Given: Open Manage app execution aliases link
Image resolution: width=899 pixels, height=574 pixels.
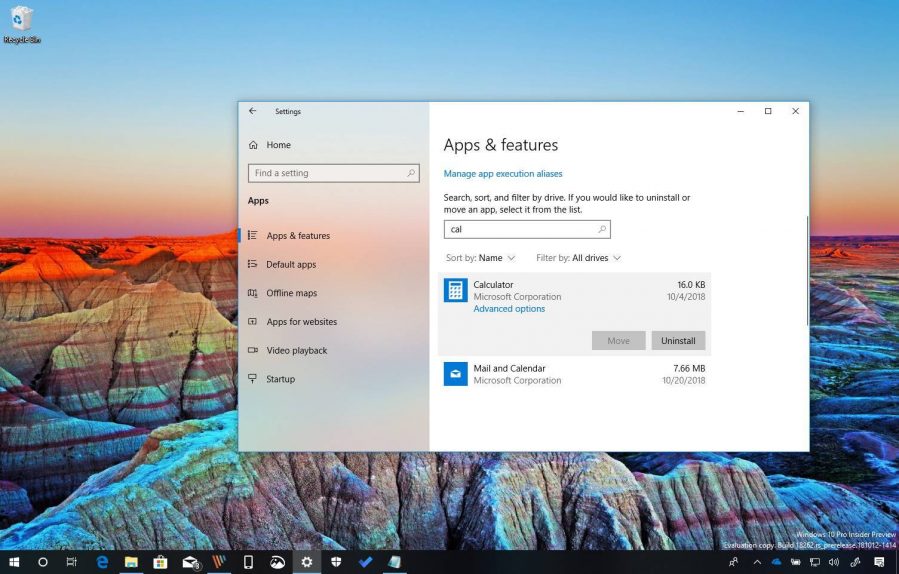Looking at the screenshot, I should coord(503,174).
